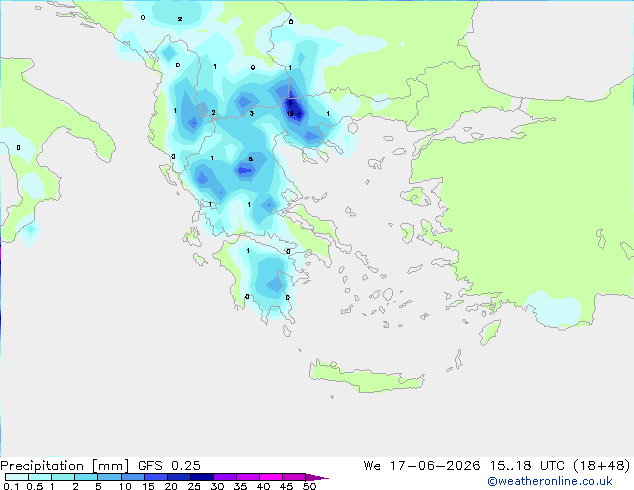Click the 0.1–0.5 mm legend color swatch

(x=17, y=477)
